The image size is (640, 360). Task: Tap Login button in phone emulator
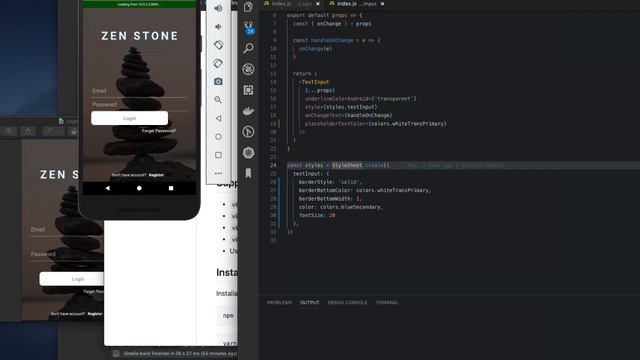click(x=129, y=118)
